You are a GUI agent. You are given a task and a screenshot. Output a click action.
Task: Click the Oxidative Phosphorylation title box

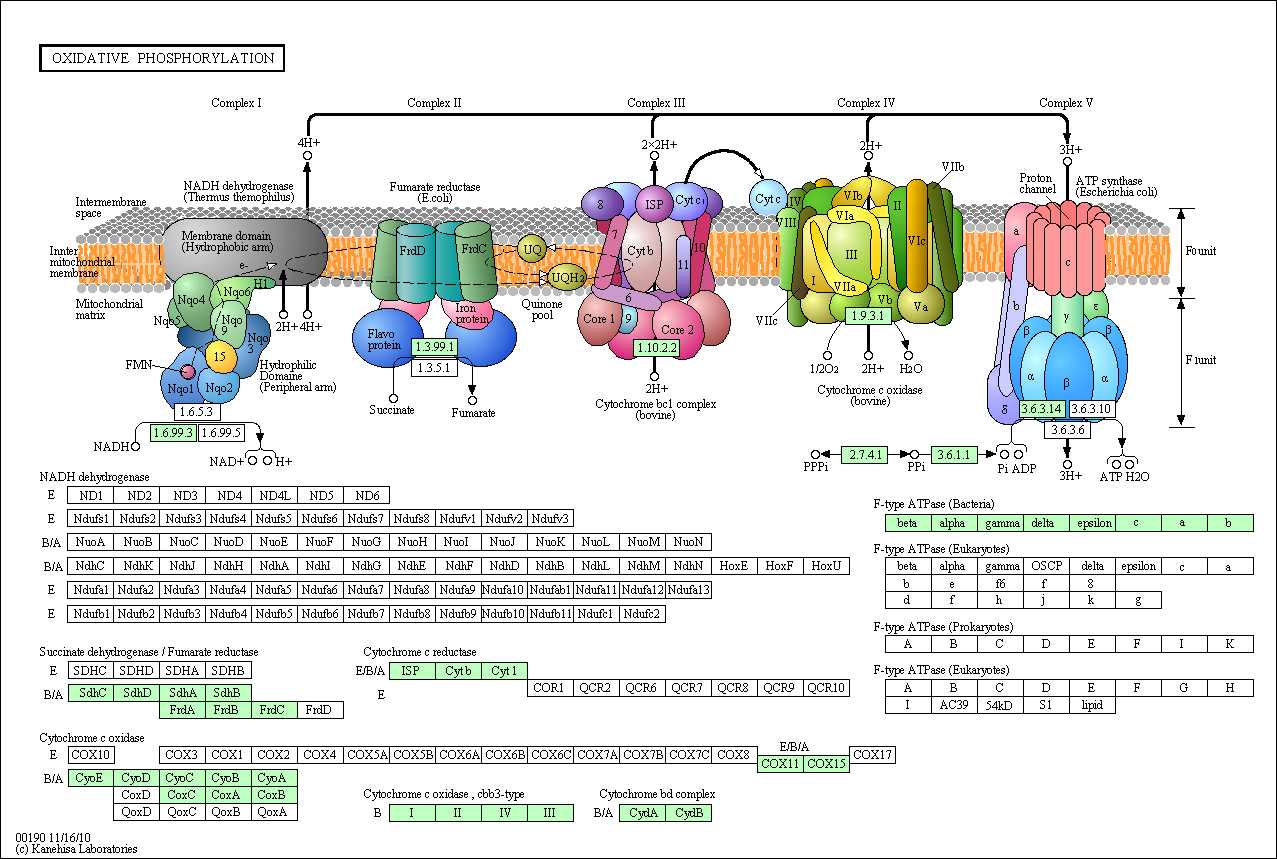tap(162, 58)
